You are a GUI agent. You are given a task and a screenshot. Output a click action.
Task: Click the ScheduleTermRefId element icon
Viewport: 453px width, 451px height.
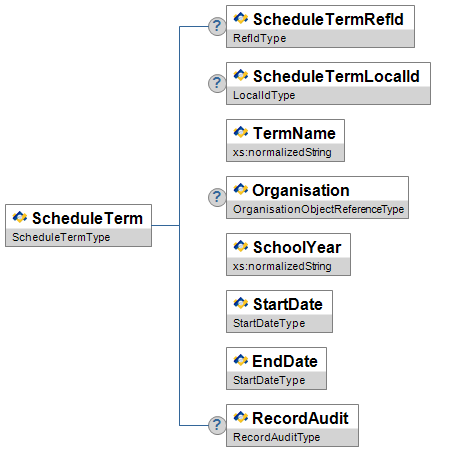(241, 18)
